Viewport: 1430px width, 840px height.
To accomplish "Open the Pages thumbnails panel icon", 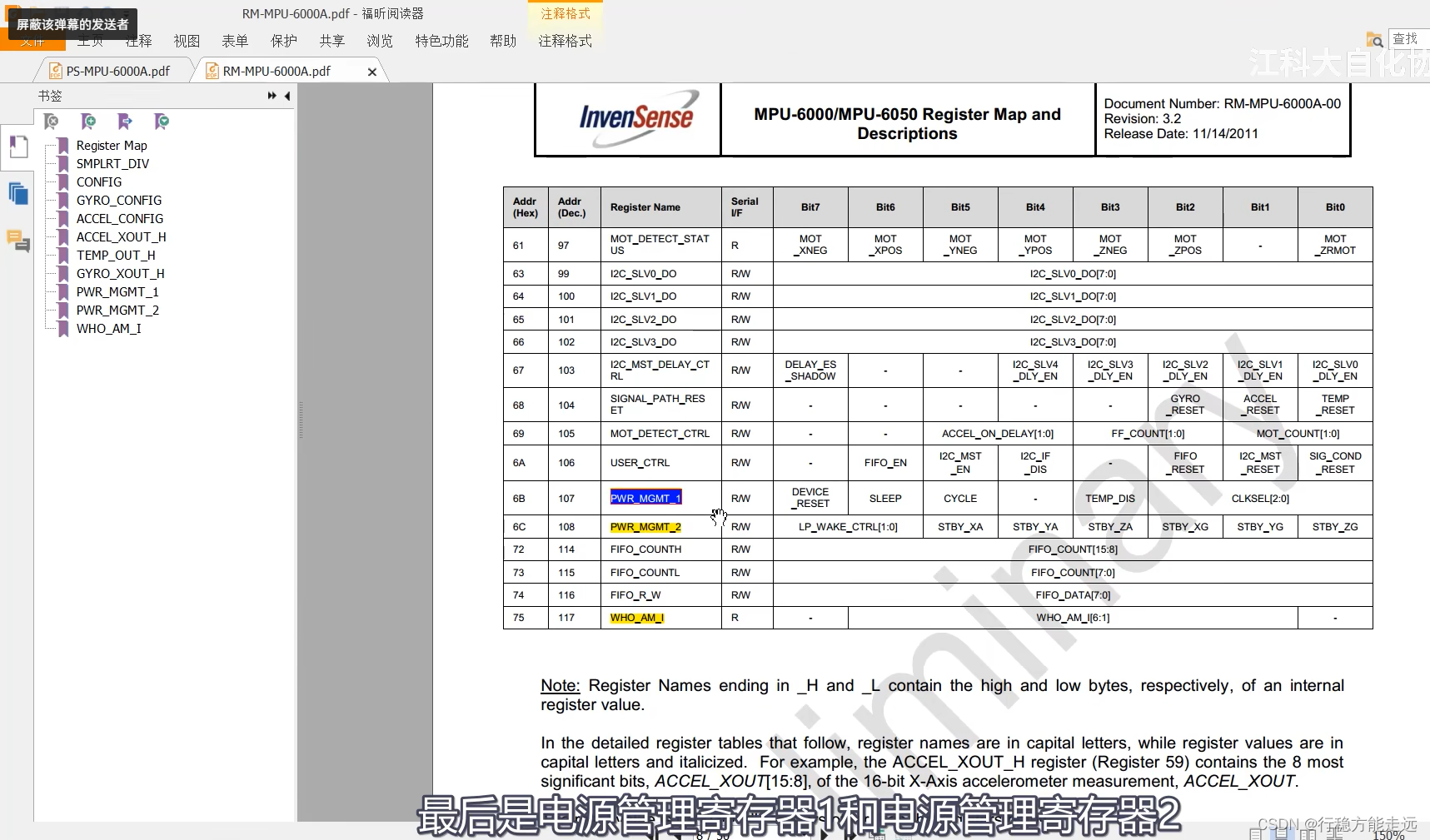I will pyautogui.click(x=18, y=194).
